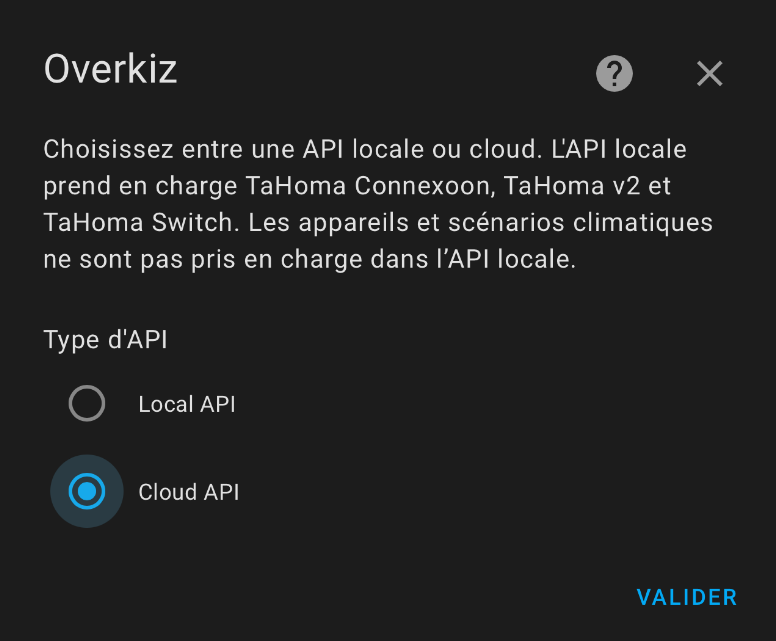776x641 pixels.
Task: View Overkiz documentation via help icon
Action: [614, 73]
